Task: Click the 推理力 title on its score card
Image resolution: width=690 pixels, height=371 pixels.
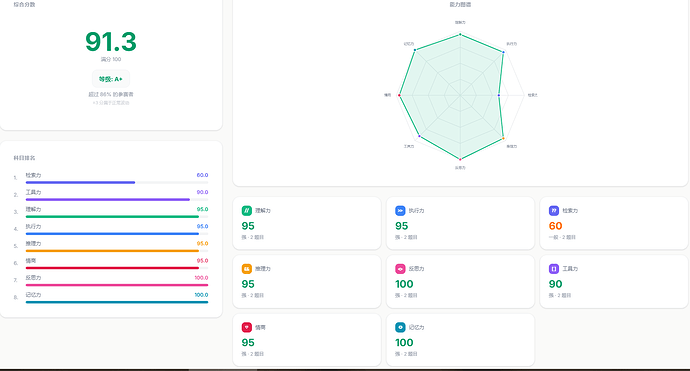Action: coord(263,268)
